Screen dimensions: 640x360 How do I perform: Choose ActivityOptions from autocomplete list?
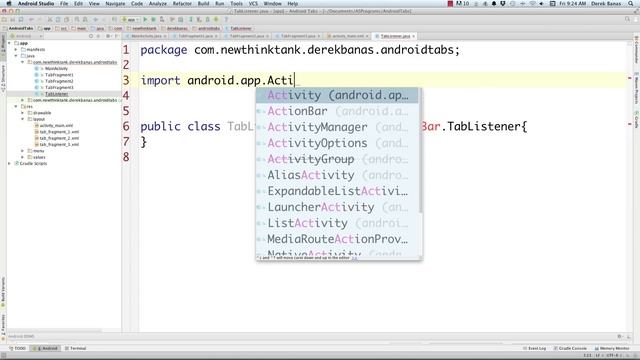(x=337, y=143)
